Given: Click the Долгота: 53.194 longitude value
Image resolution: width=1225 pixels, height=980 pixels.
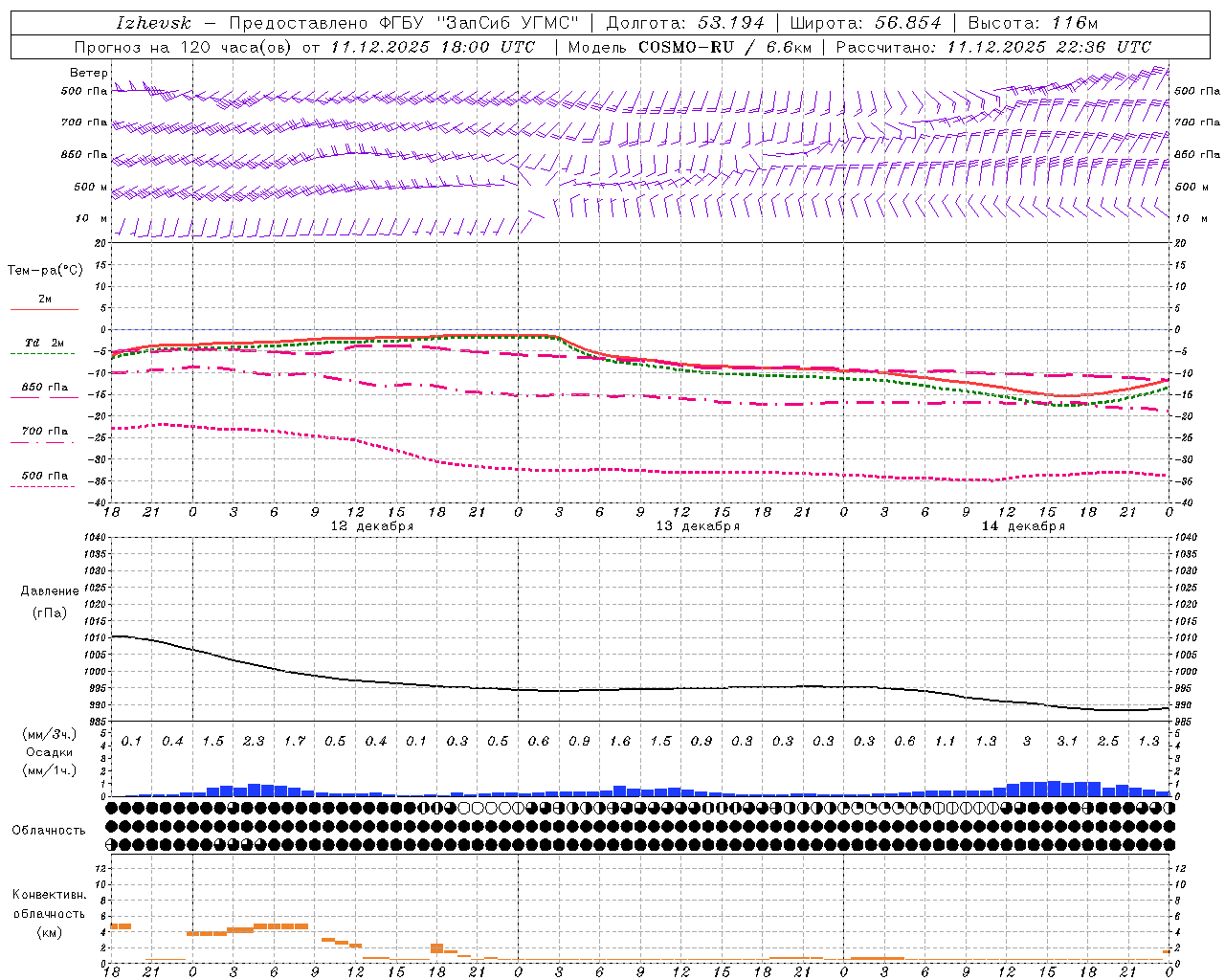Looking at the screenshot, I should [685, 23].
